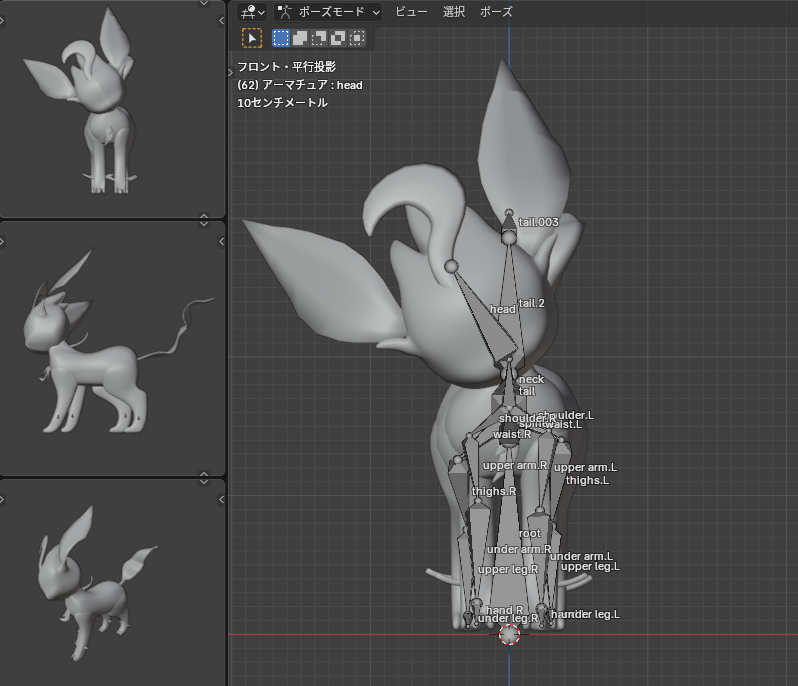Choose the 'subtract selection' mode icon

(319, 38)
